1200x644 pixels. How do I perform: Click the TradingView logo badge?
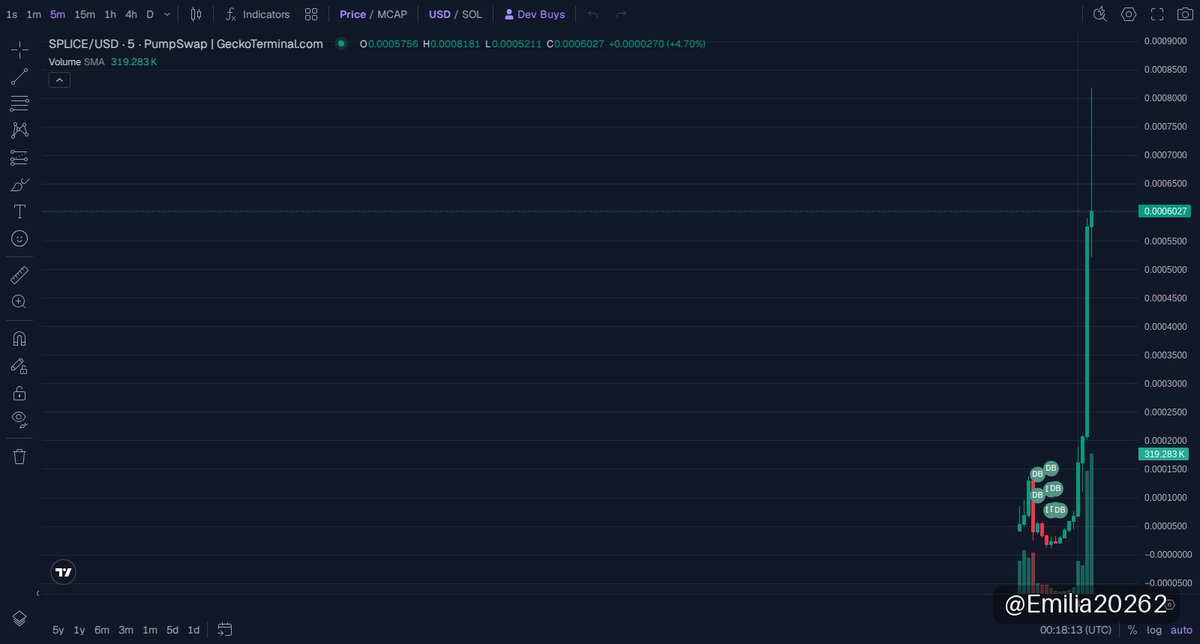(63, 572)
